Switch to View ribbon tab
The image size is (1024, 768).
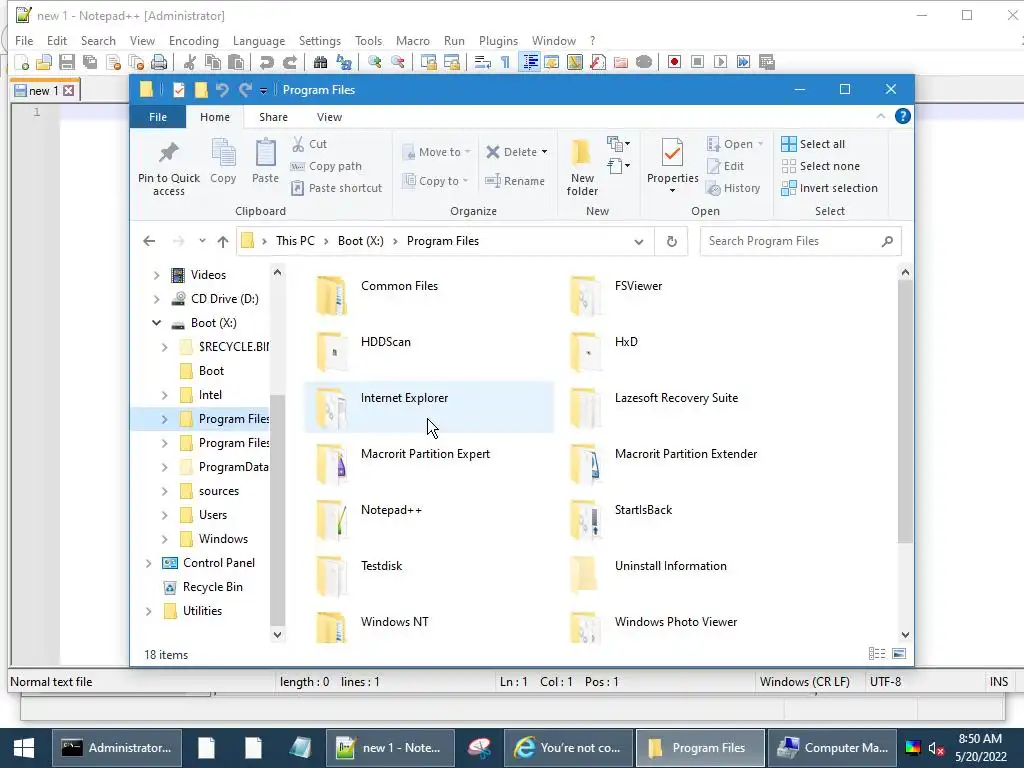point(329,117)
